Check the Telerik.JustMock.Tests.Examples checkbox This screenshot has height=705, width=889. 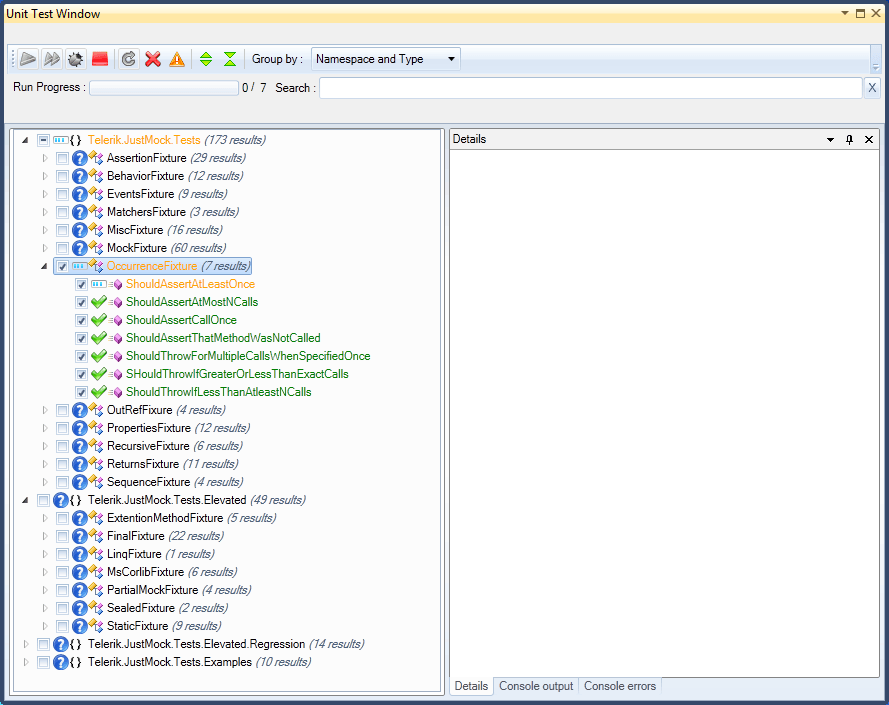(x=44, y=662)
